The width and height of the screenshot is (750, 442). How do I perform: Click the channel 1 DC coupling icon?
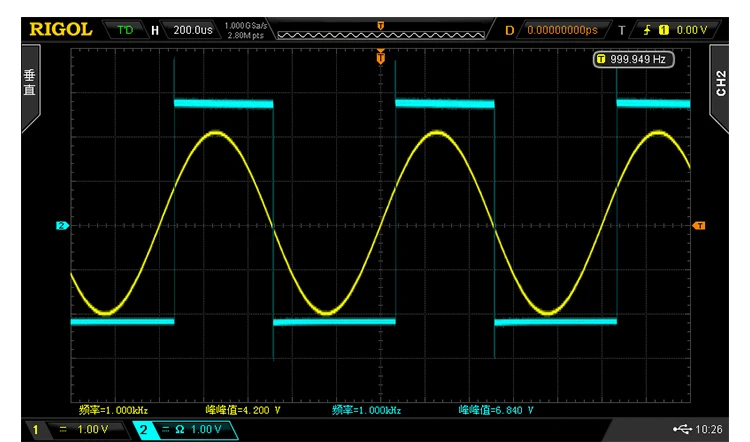tap(63, 430)
